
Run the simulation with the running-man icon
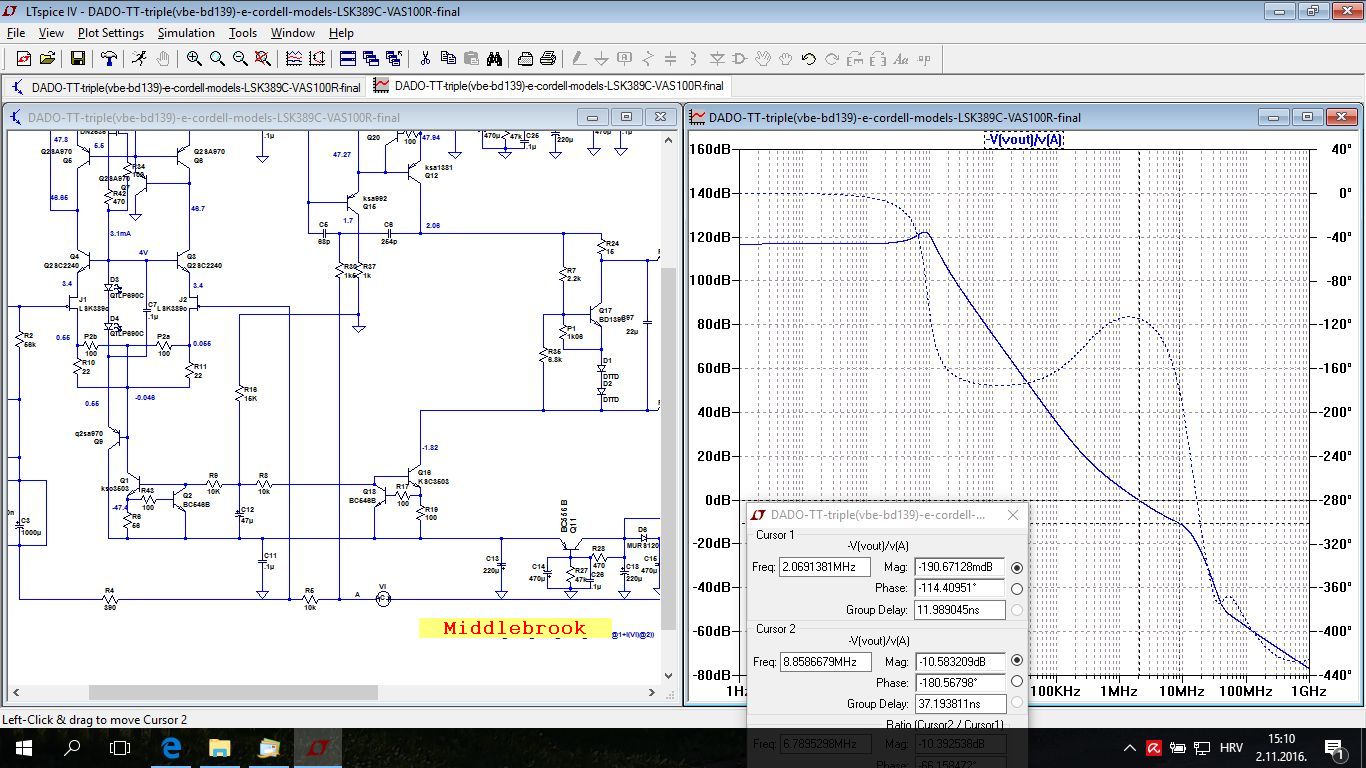pos(139,59)
